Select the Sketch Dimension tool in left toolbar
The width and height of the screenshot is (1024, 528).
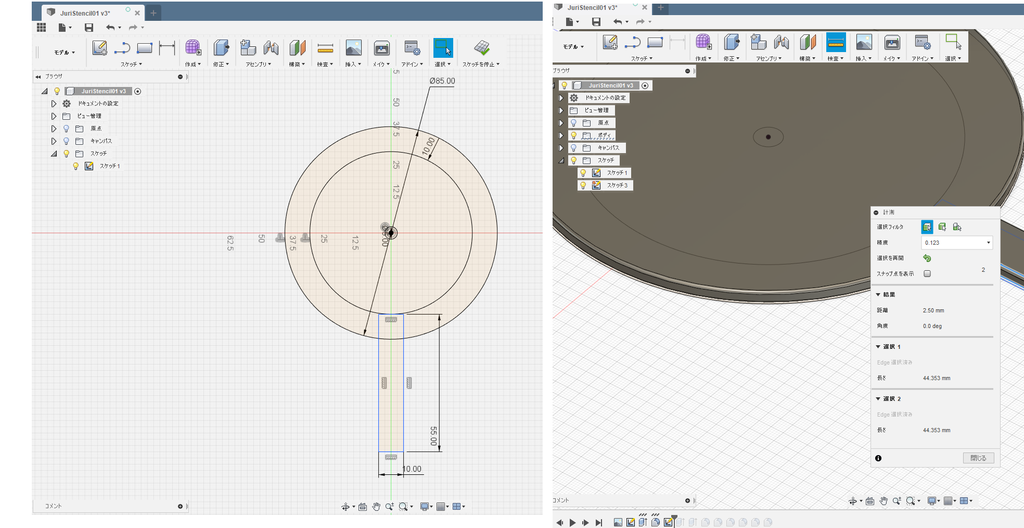(167, 47)
